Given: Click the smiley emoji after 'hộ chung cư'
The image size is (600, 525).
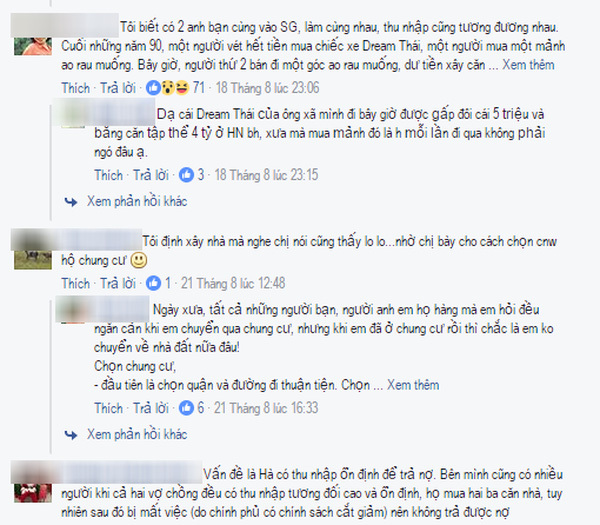Looking at the screenshot, I should (139, 261).
